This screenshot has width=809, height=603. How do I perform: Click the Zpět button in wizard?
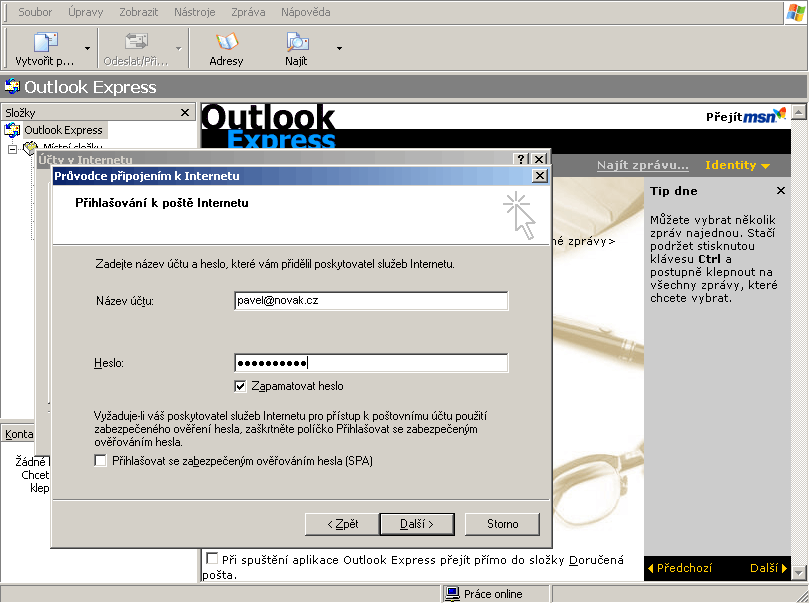[x=343, y=524]
